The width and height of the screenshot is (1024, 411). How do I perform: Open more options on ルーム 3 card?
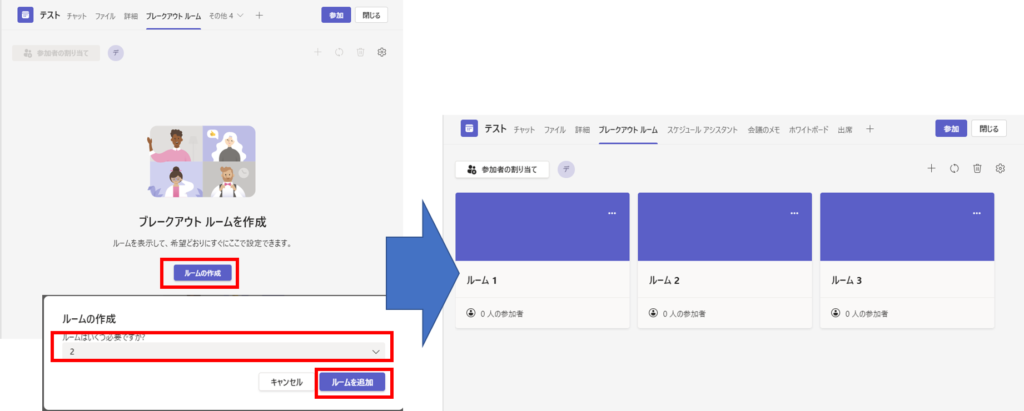click(977, 213)
